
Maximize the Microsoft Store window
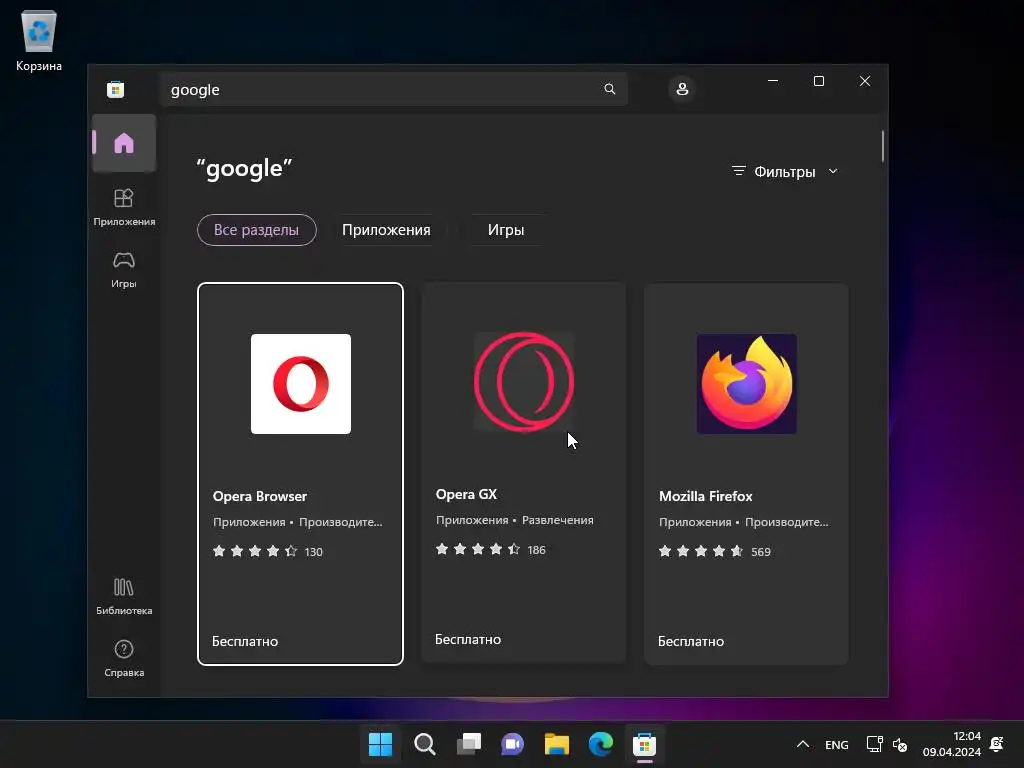(819, 81)
